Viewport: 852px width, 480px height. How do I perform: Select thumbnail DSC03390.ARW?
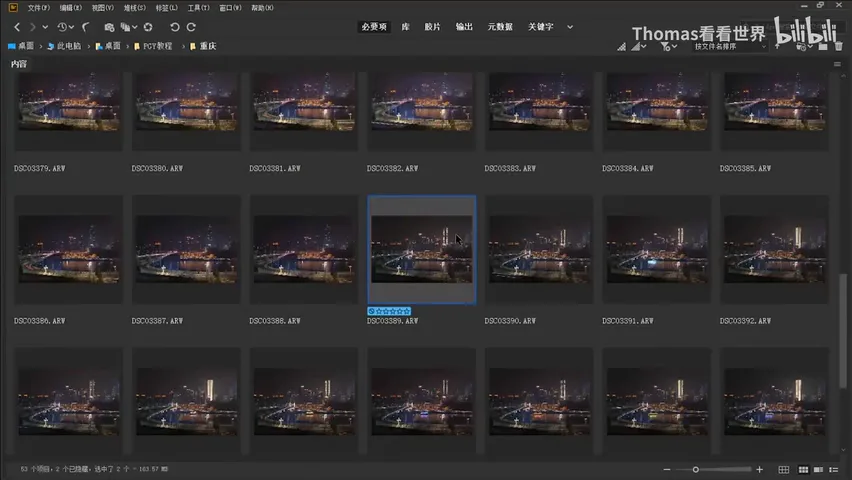pyautogui.click(x=539, y=250)
